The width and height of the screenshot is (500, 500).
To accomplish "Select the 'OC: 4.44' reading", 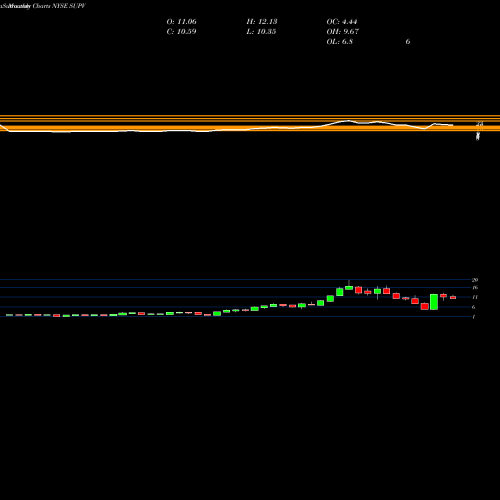I will [342, 22].
